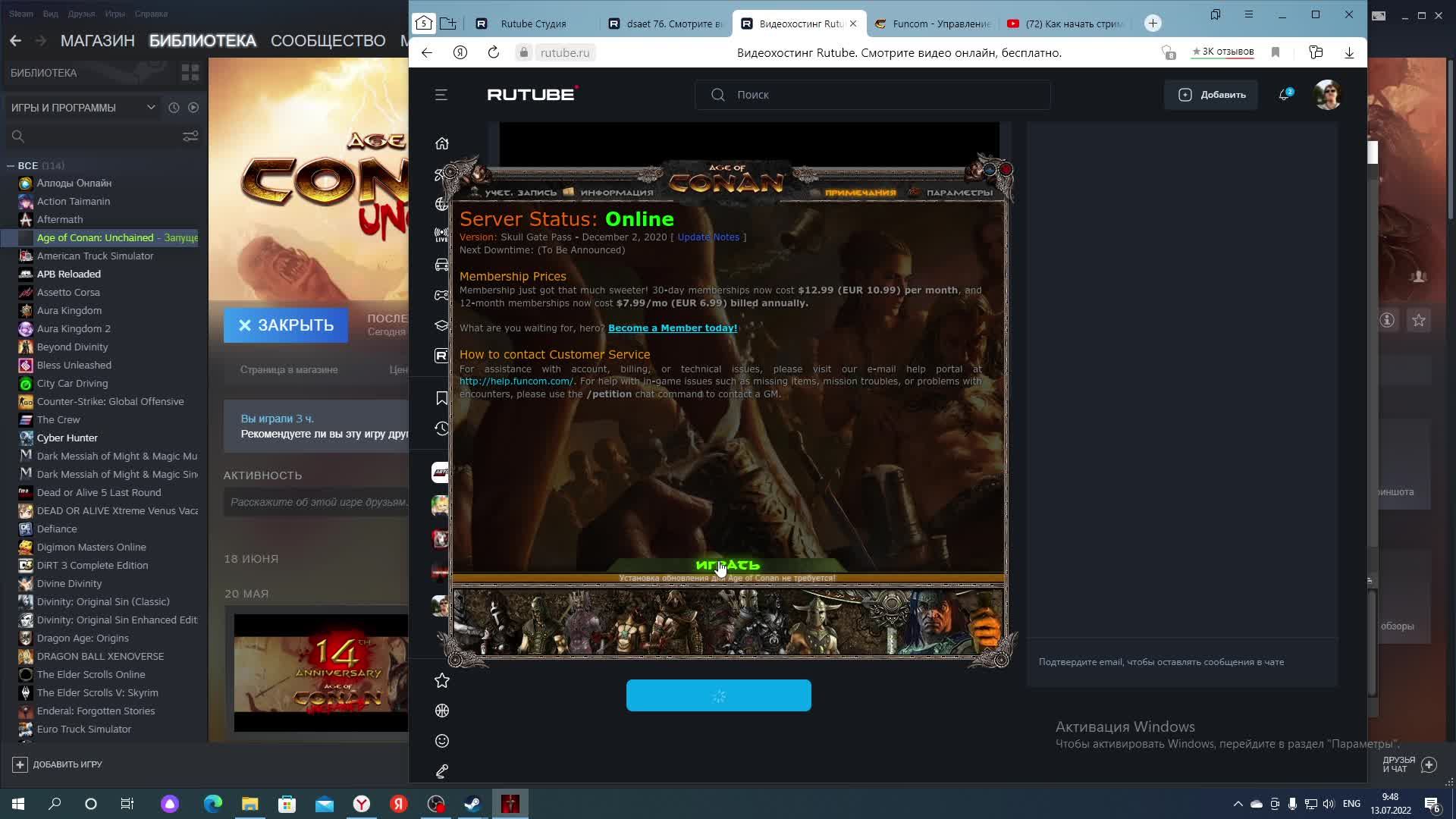Click the sidebar bookmark icon
This screenshot has width=1456, height=819.
point(442,398)
